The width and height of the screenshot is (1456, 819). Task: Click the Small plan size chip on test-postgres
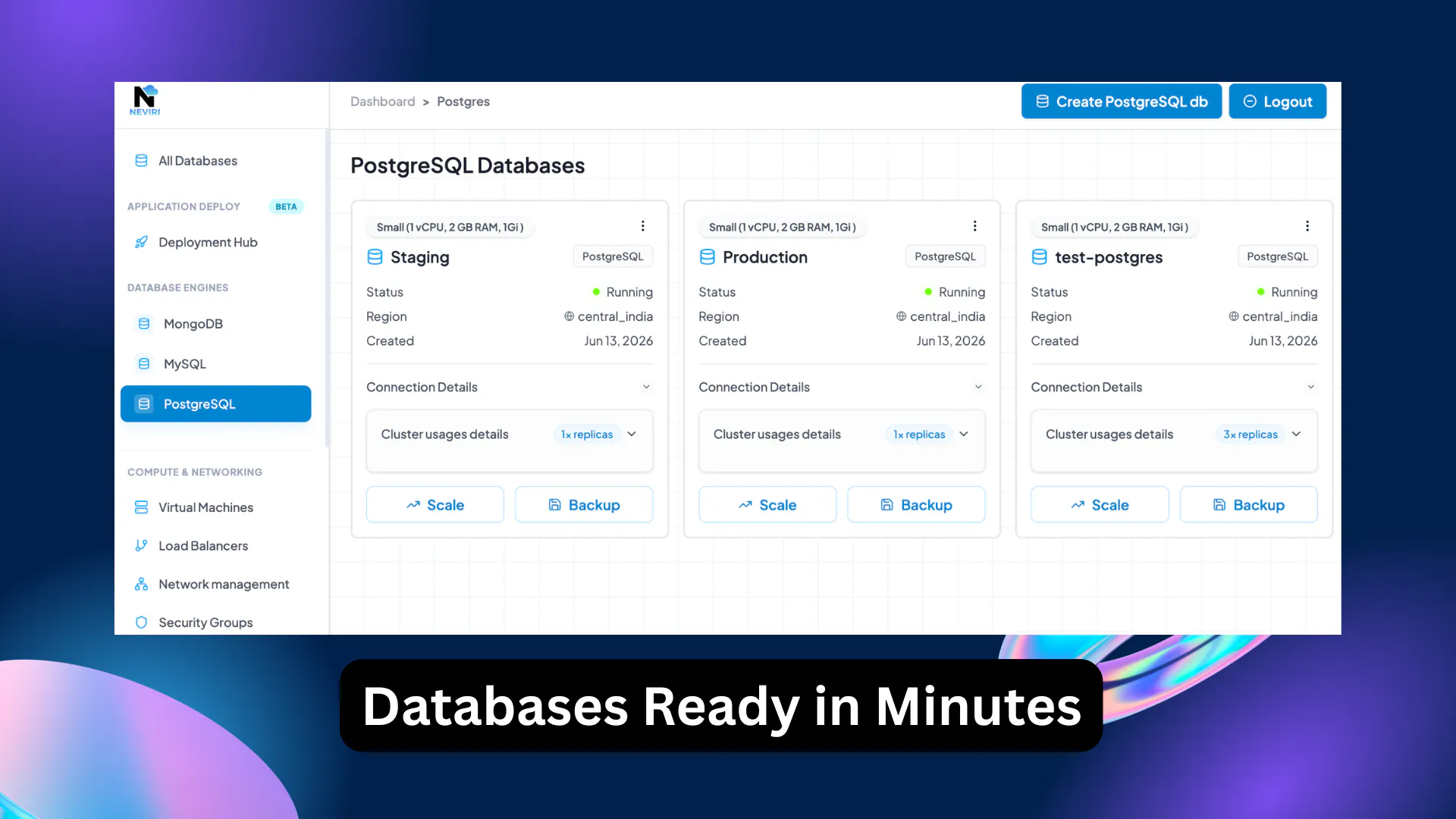[x=1115, y=227]
